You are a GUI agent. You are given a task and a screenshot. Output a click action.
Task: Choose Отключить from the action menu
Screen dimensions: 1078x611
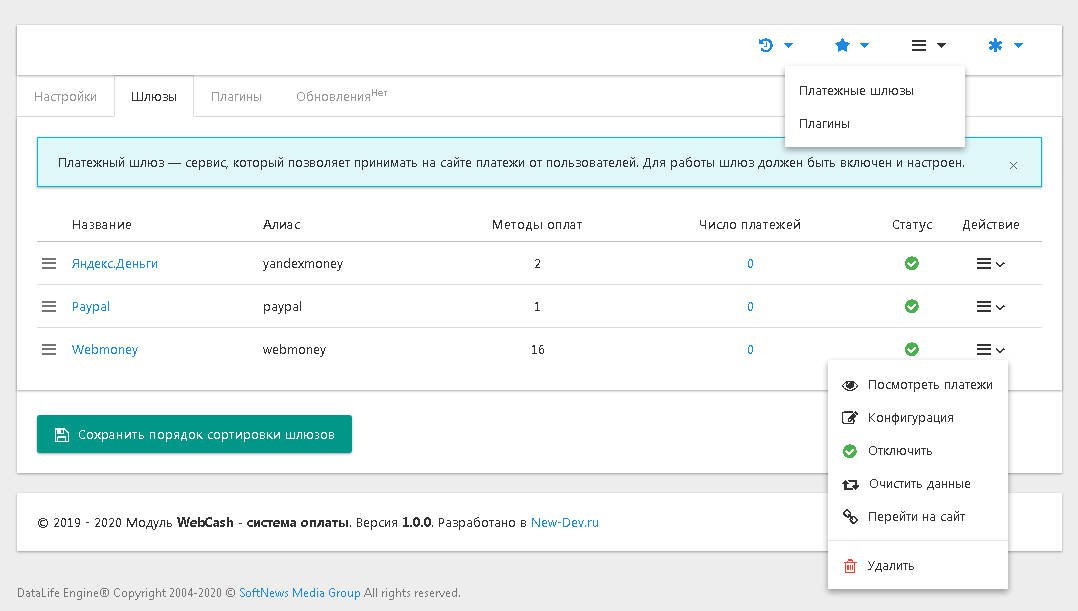click(918, 451)
